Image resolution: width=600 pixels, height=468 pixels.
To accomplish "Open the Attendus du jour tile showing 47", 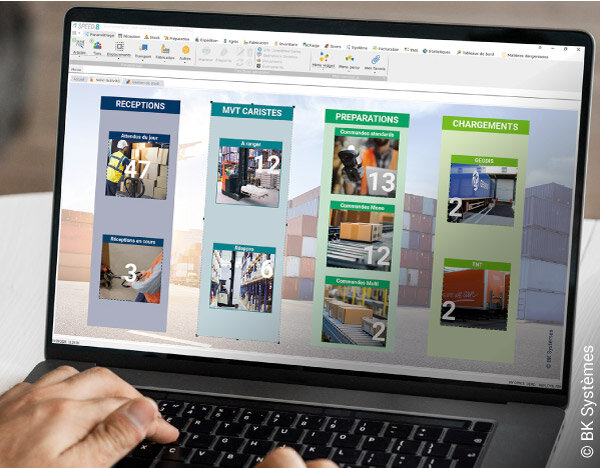I will (138, 165).
